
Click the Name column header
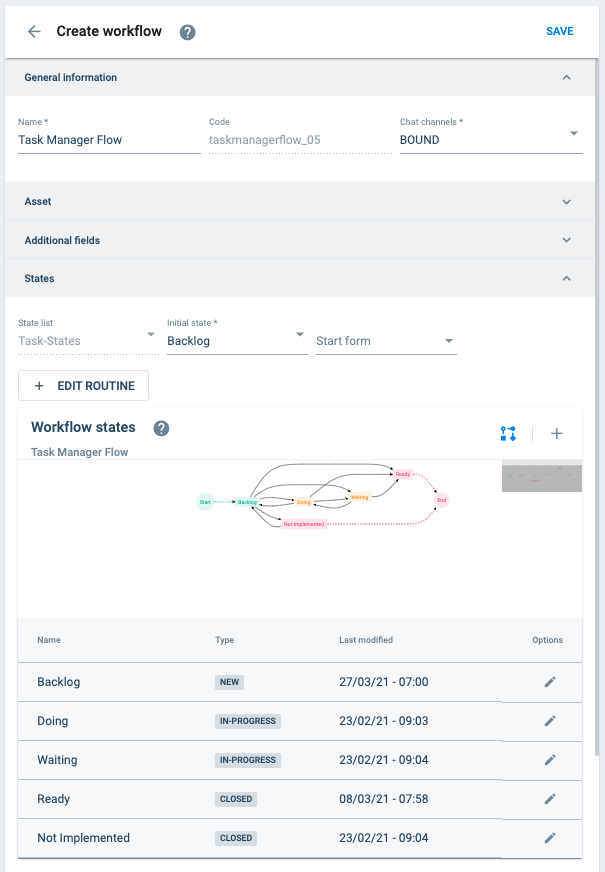pyautogui.click(x=49, y=640)
